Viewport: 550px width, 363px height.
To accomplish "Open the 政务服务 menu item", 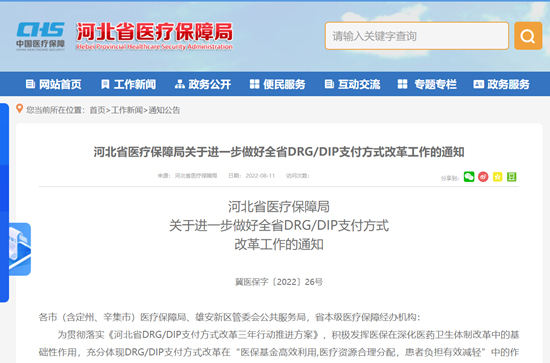I will point(501,84).
